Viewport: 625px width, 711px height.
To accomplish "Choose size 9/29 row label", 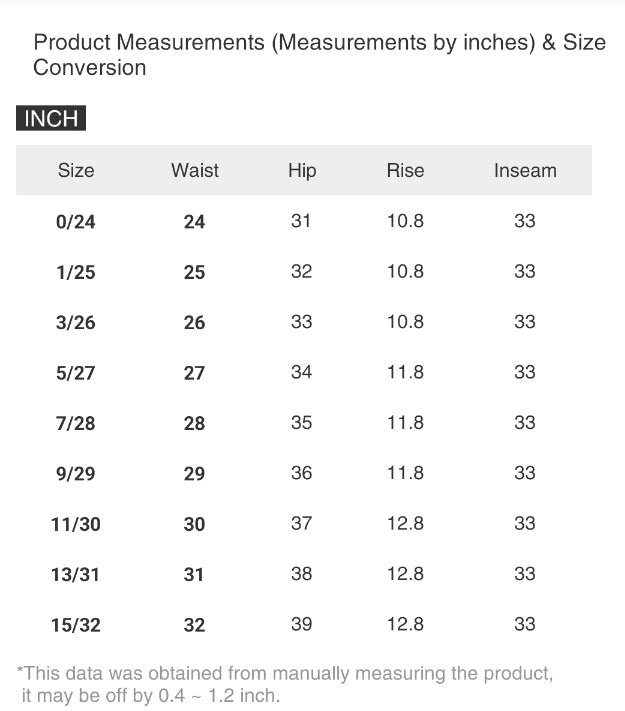I will click(76, 474).
